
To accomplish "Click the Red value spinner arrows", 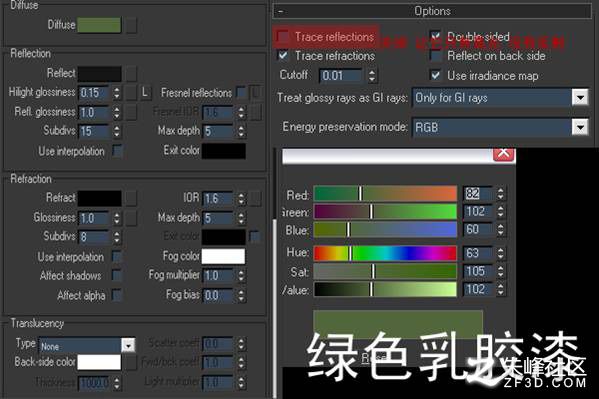I will pyautogui.click(x=500, y=193).
